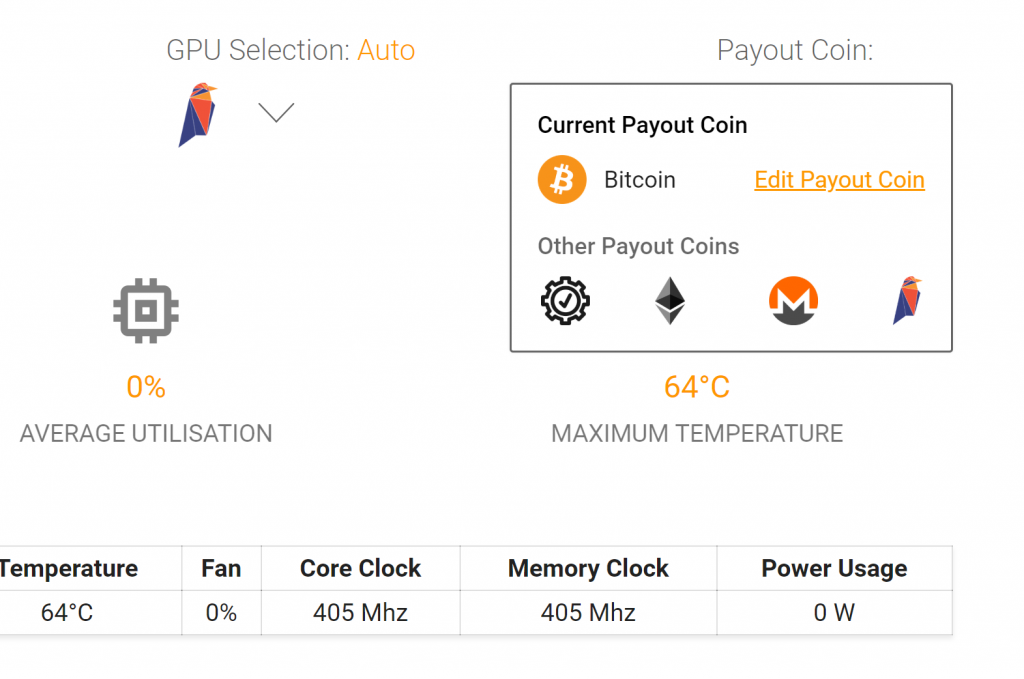Click the Memory Clock column header
The height and width of the screenshot is (679, 1024).
[x=588, y=568]
